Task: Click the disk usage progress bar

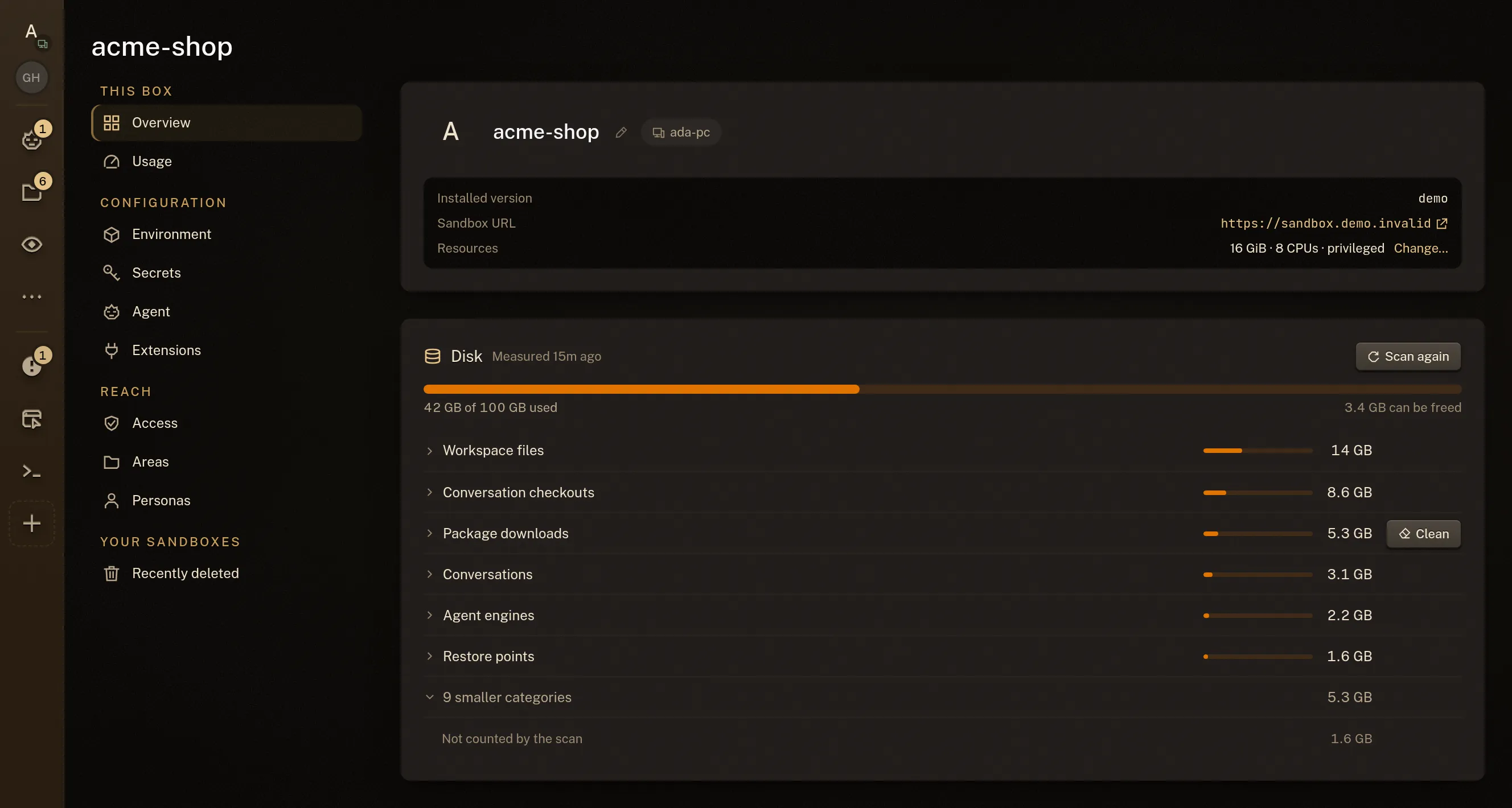Action: click(943, 389)
